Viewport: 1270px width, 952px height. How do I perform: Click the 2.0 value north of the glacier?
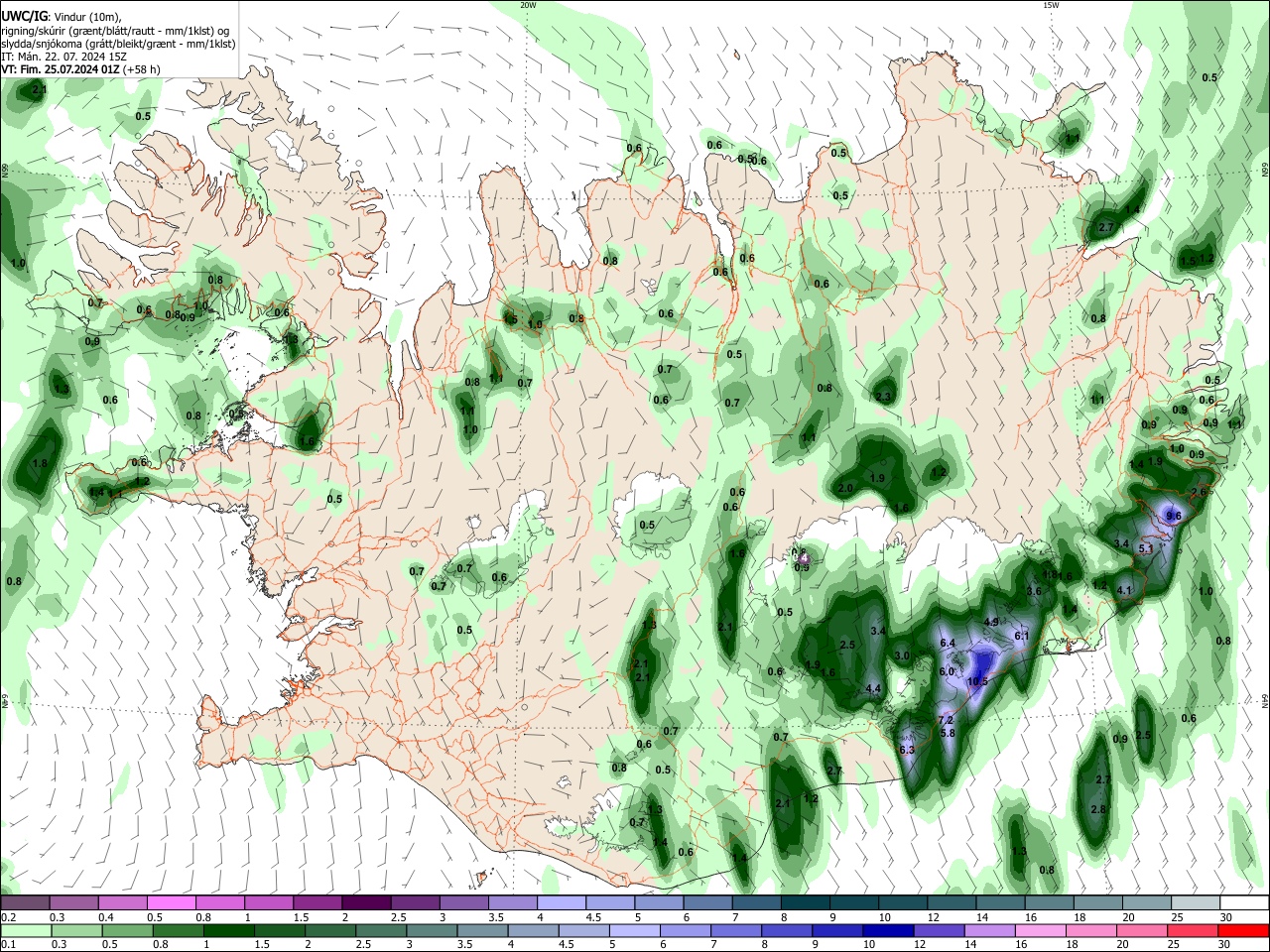pos(845,489)
